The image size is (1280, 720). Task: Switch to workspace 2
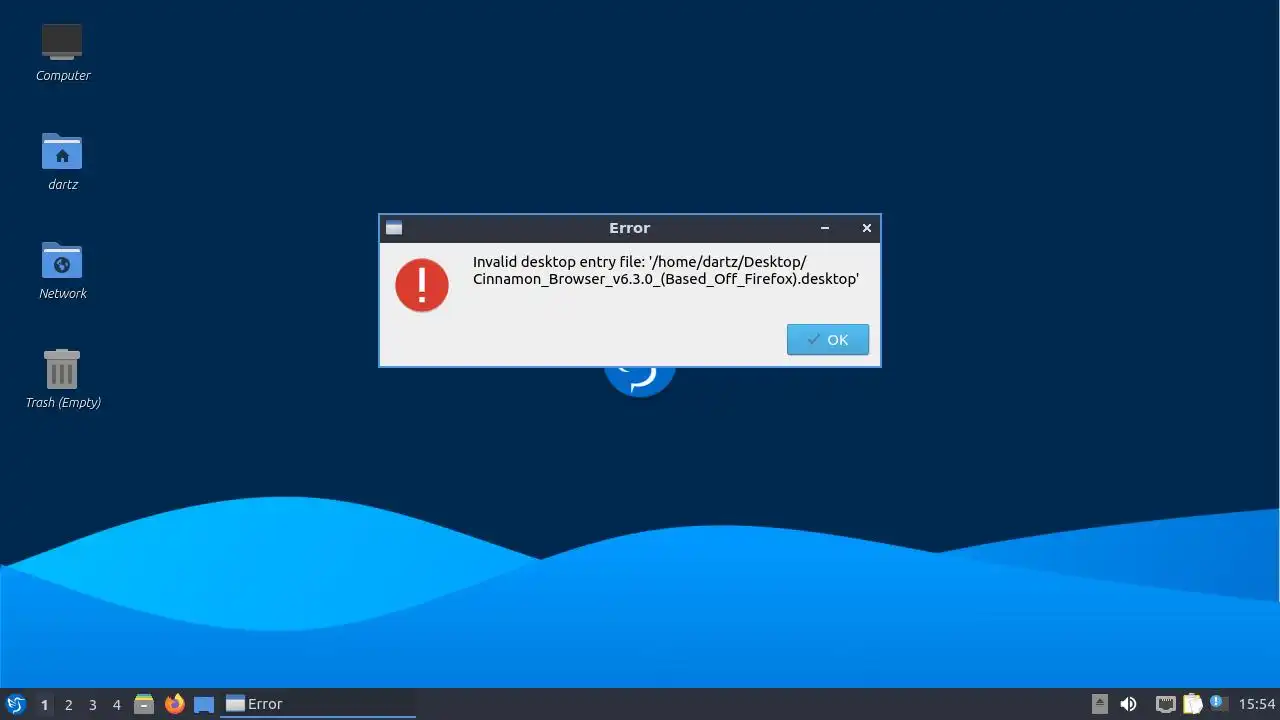coord(68,704)
